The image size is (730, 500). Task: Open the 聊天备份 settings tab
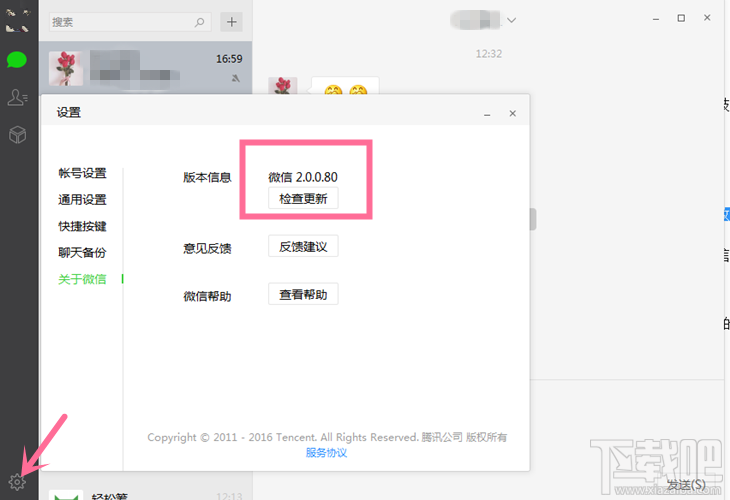coord(82,253)
